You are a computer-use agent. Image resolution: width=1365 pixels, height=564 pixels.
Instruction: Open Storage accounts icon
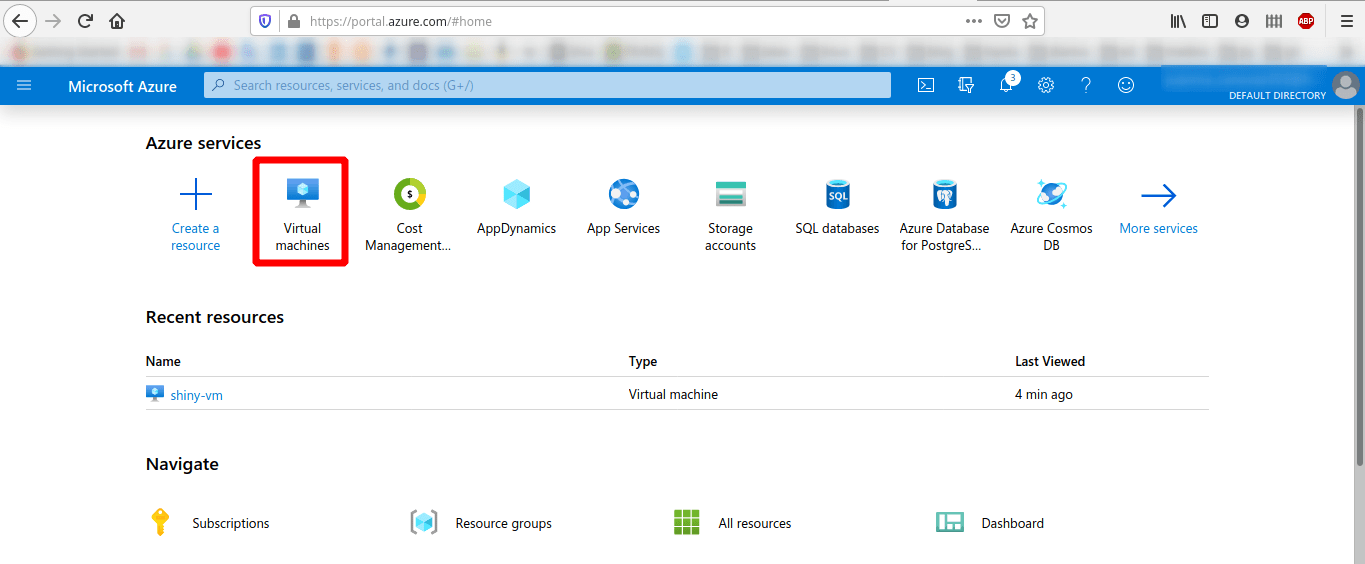(730, 194)
